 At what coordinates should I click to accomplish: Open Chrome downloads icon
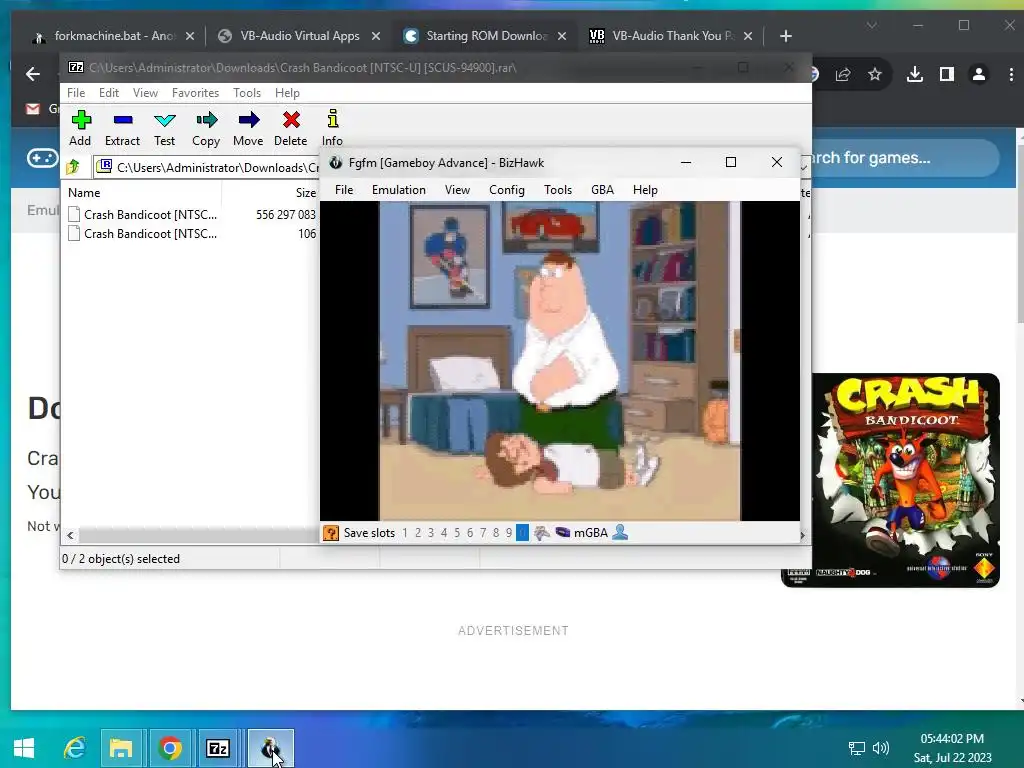(x=915, y=74)
